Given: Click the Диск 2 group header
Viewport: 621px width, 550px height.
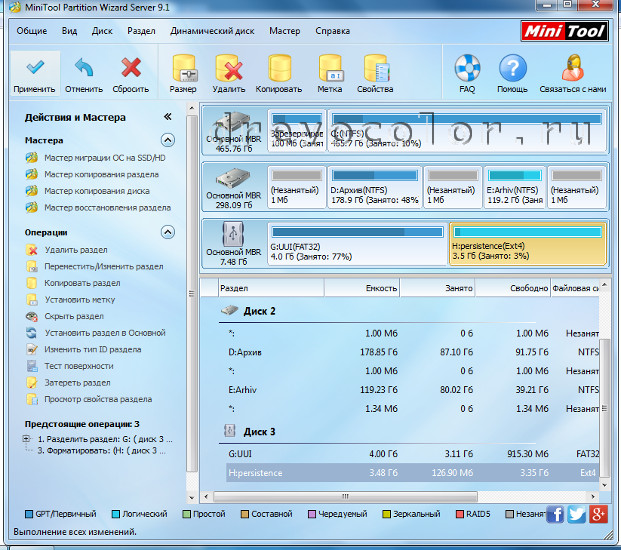Looking at the screenshot, I should click(259, 311).
